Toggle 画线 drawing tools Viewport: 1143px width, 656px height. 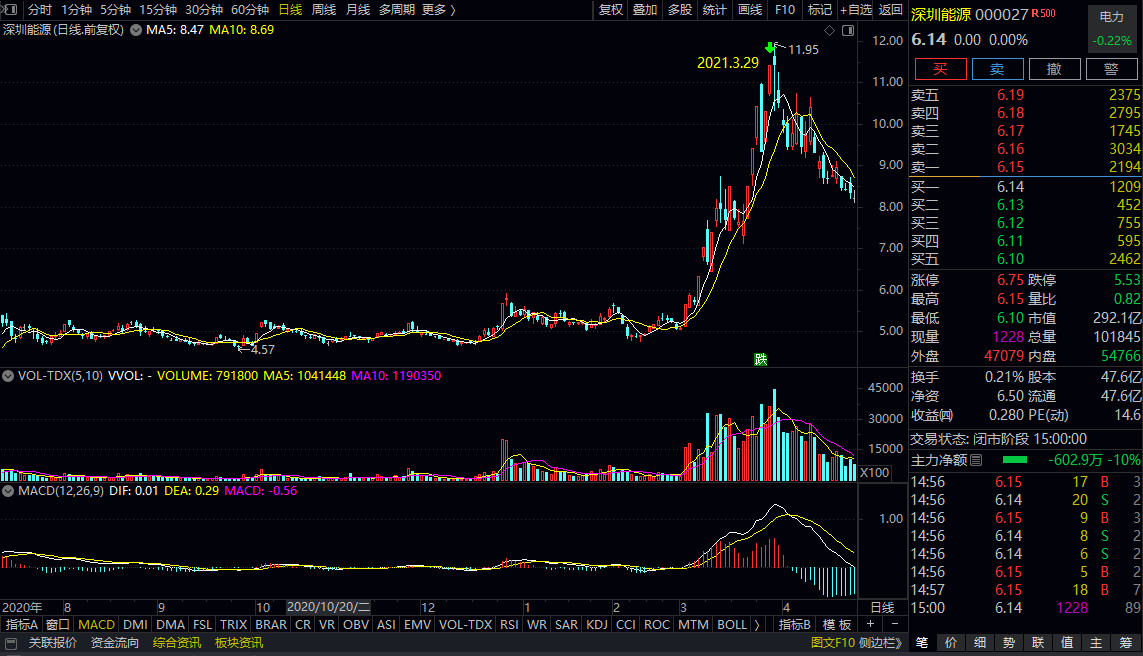click(750, 9)
